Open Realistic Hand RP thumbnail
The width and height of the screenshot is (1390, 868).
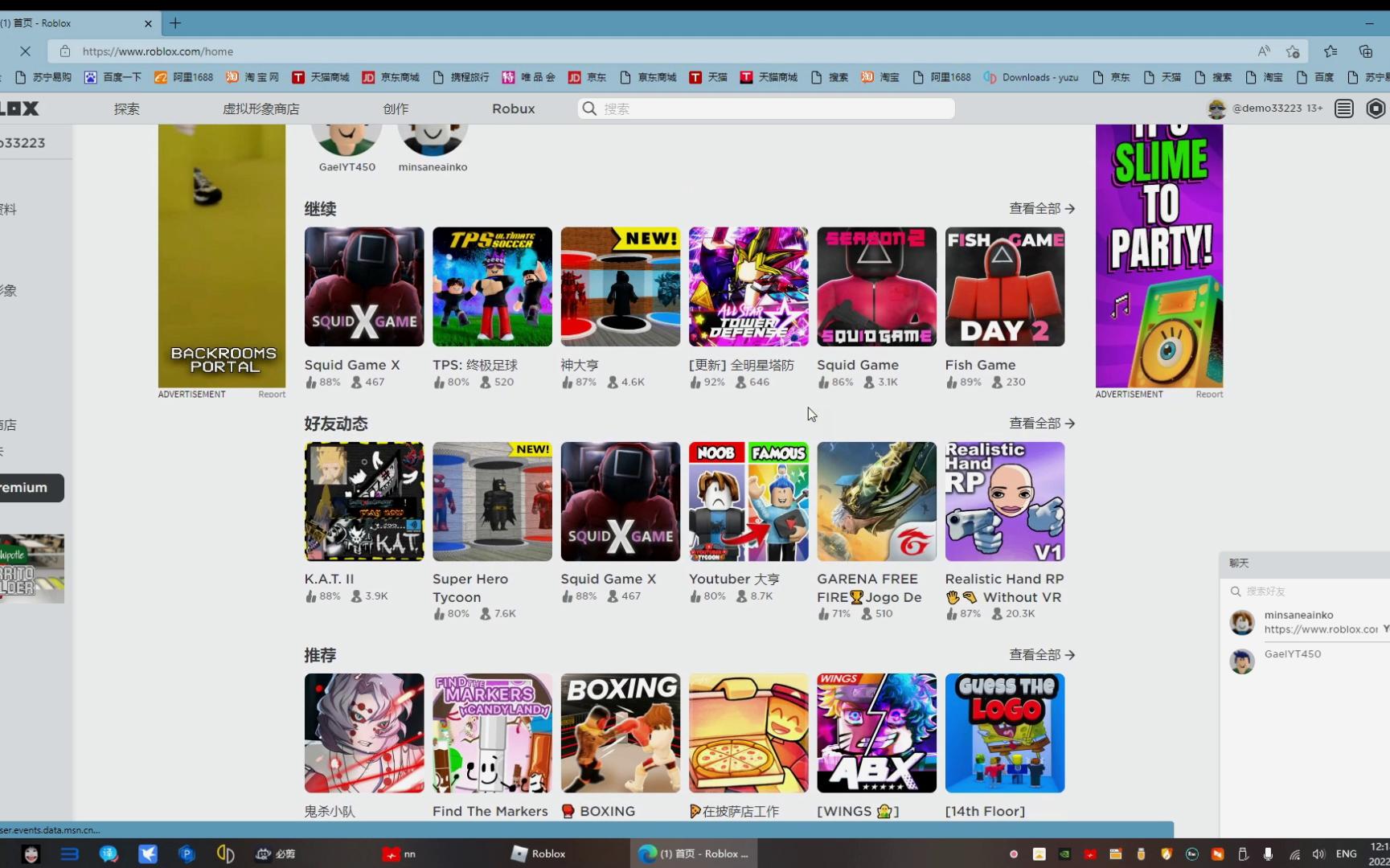coord(1005,502)
